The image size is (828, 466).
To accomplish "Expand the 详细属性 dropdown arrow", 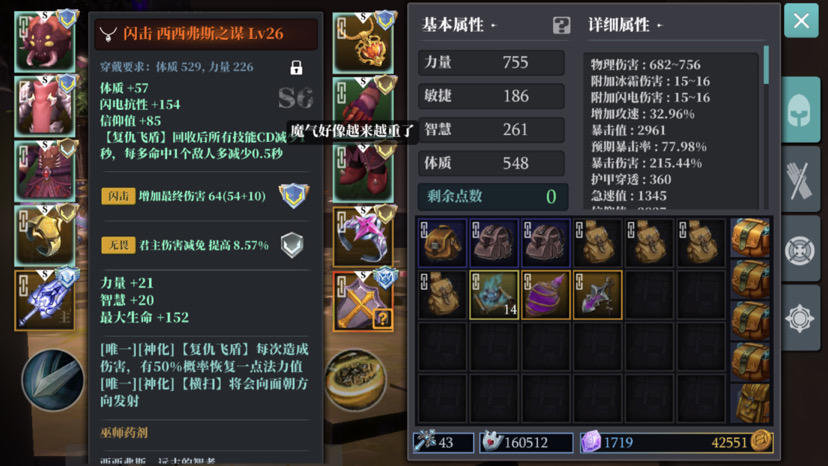I will (660, 25).
